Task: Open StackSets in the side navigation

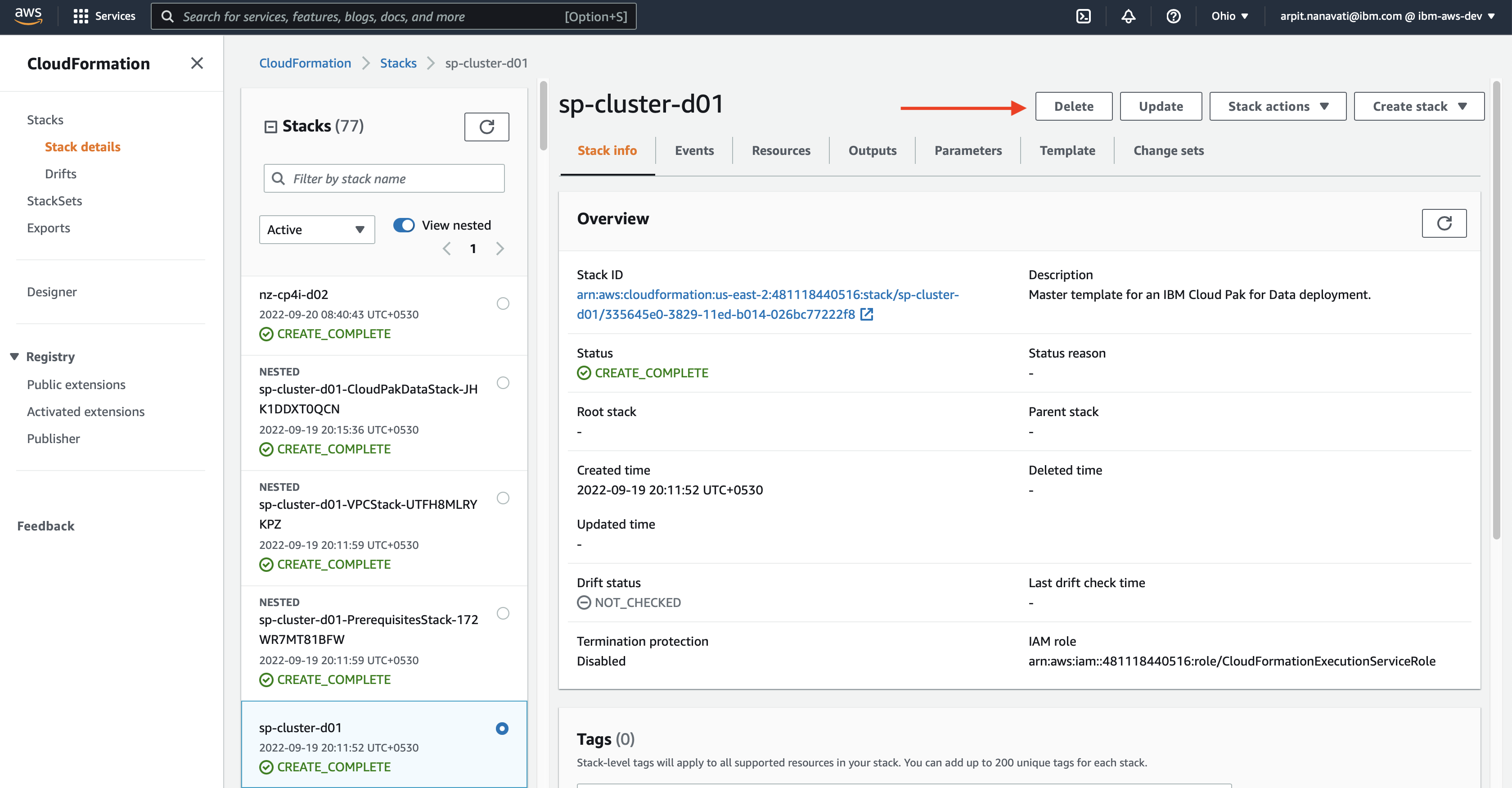Action: (54, 201)
